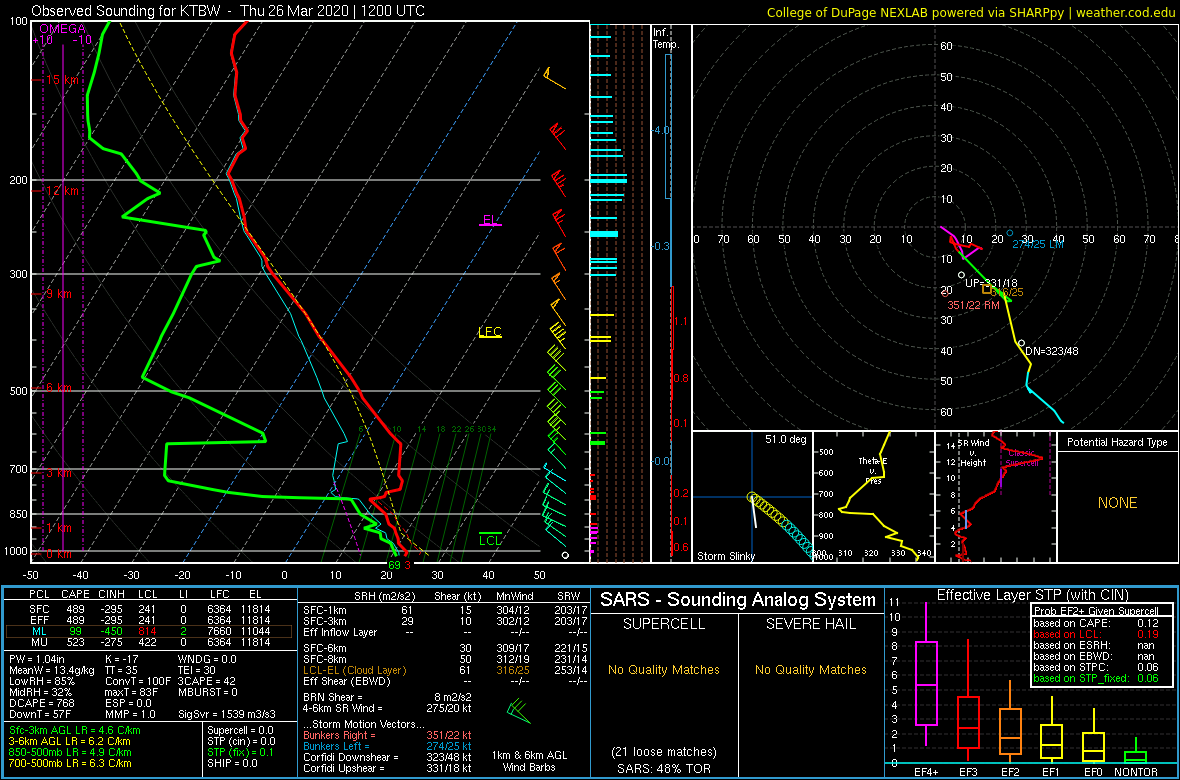Click the SHIP = 0.0 value
The width and height of the screenshot is (1180, 780).
(233, 763)
